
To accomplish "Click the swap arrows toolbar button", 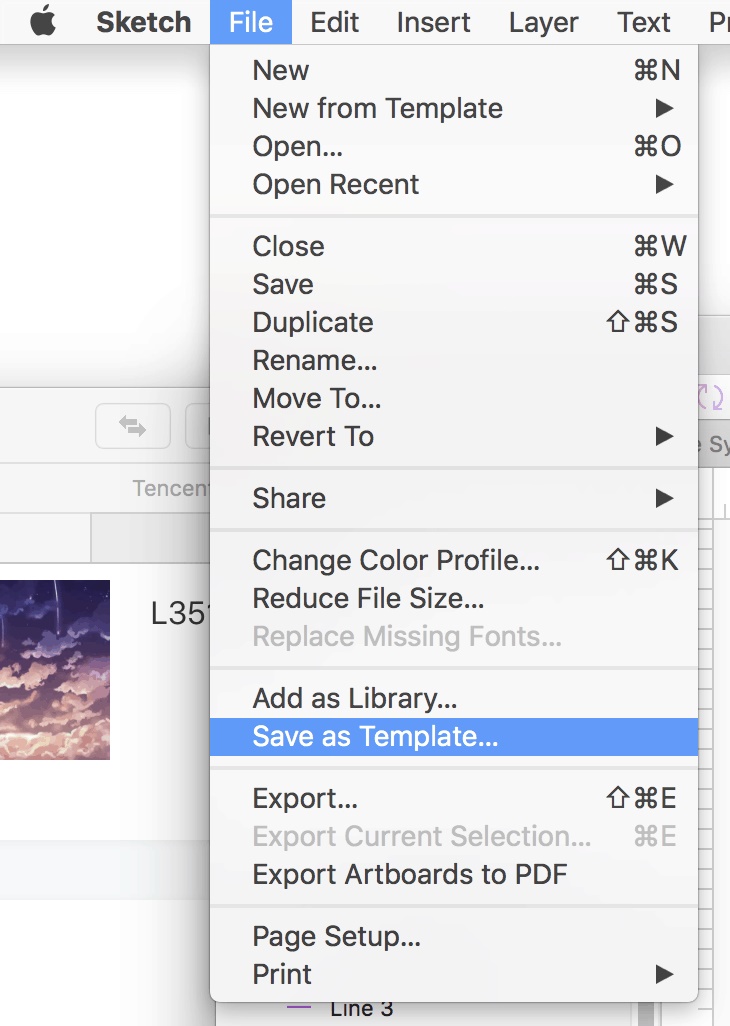I will click(x=132, y=427).
